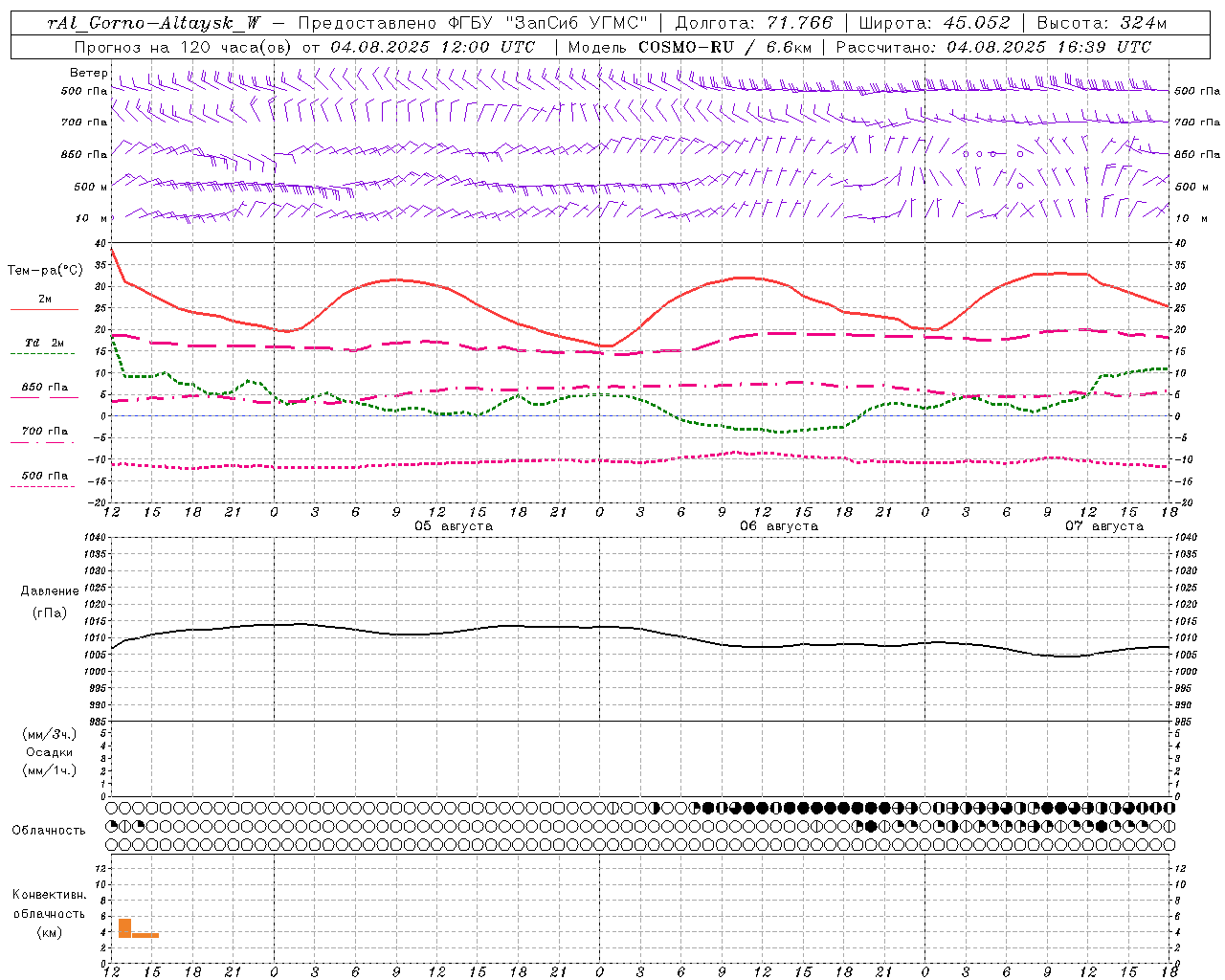Click the Конвективн. label
1225x980 pixels.
(49, 895)
